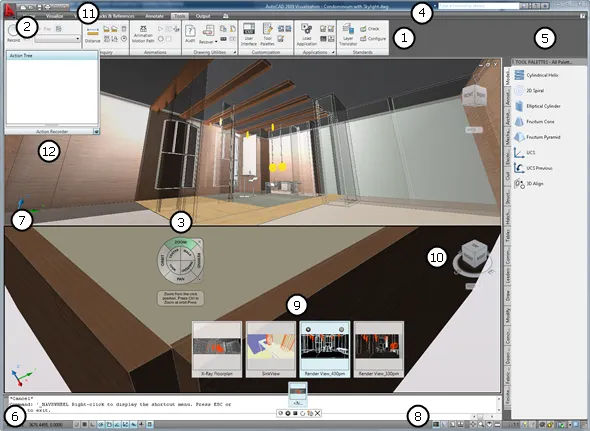Pin the Action Recorder panel open
The image size is (590, 431).
[x=97, y=131]
